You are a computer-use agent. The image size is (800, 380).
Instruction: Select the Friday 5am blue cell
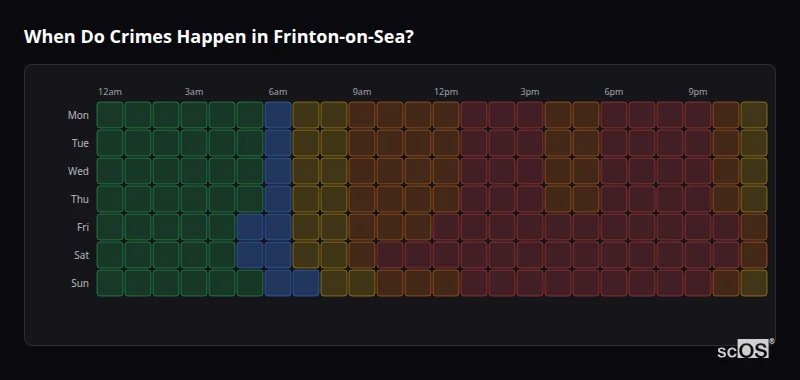tap(250, 227)
